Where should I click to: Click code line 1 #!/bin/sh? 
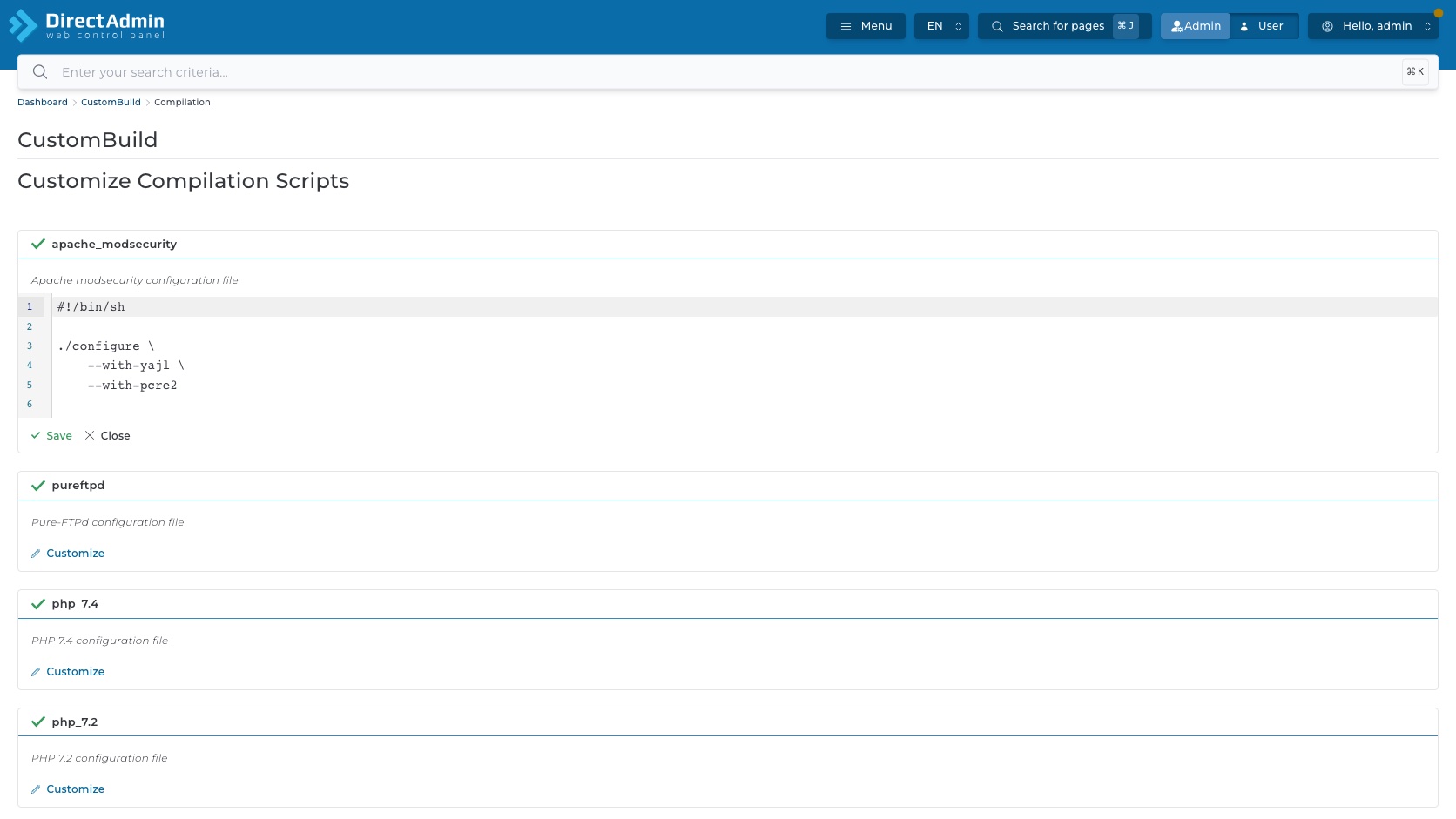(x=91, y=307)
